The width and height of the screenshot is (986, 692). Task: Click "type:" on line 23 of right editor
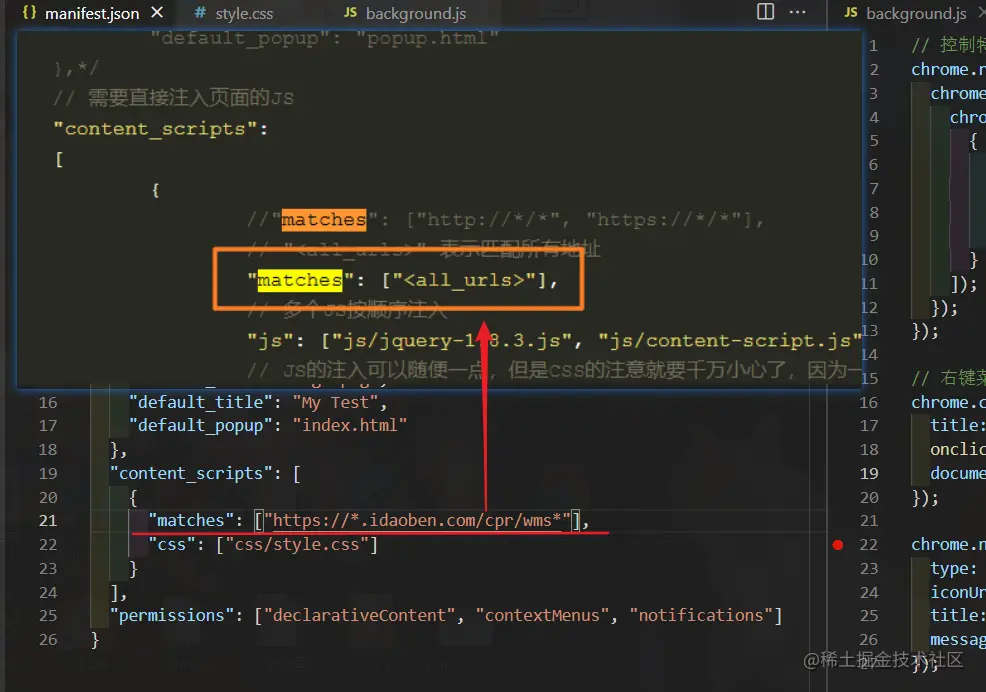[954, 569]
